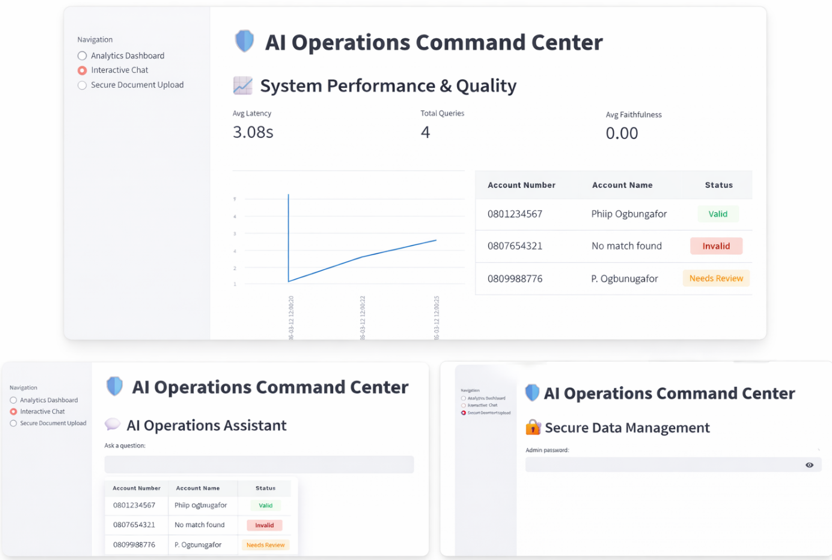
Task: Click Valid badge in Assistant panel table
Action: [265, 505]
